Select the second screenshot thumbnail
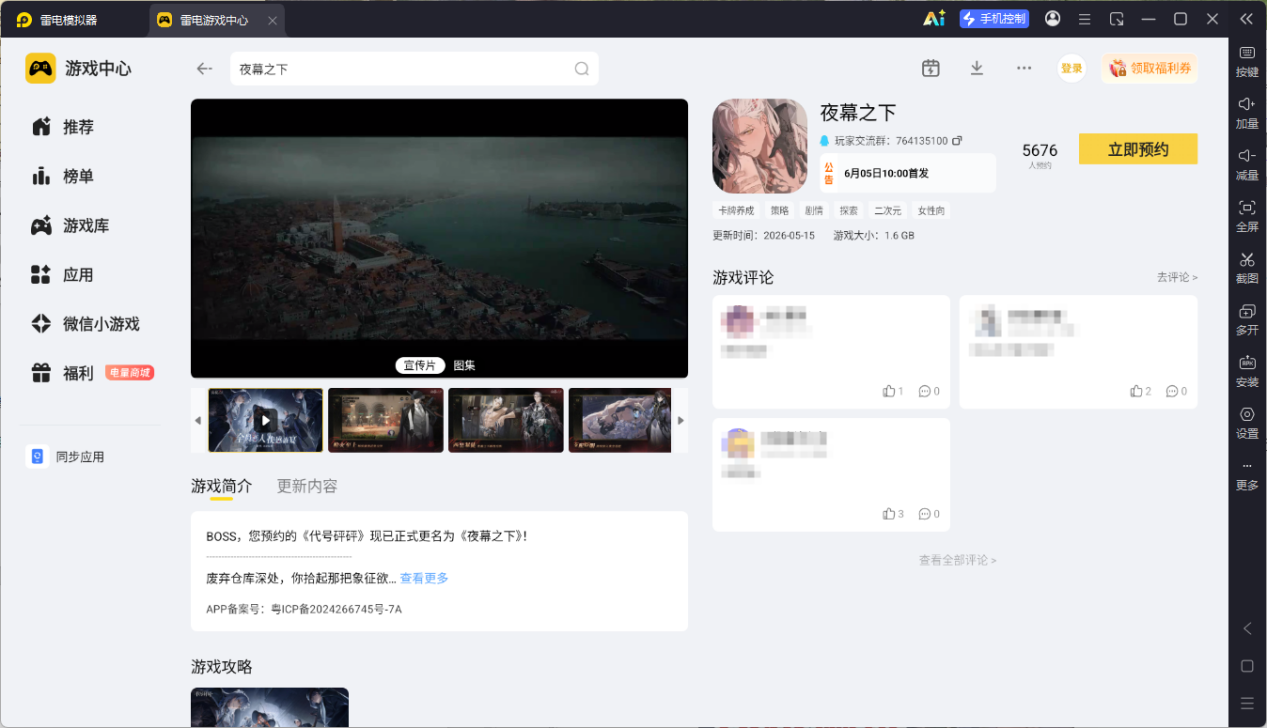Screen dimensions: 1267x728 pyautogui.click(x=385, y=420)
